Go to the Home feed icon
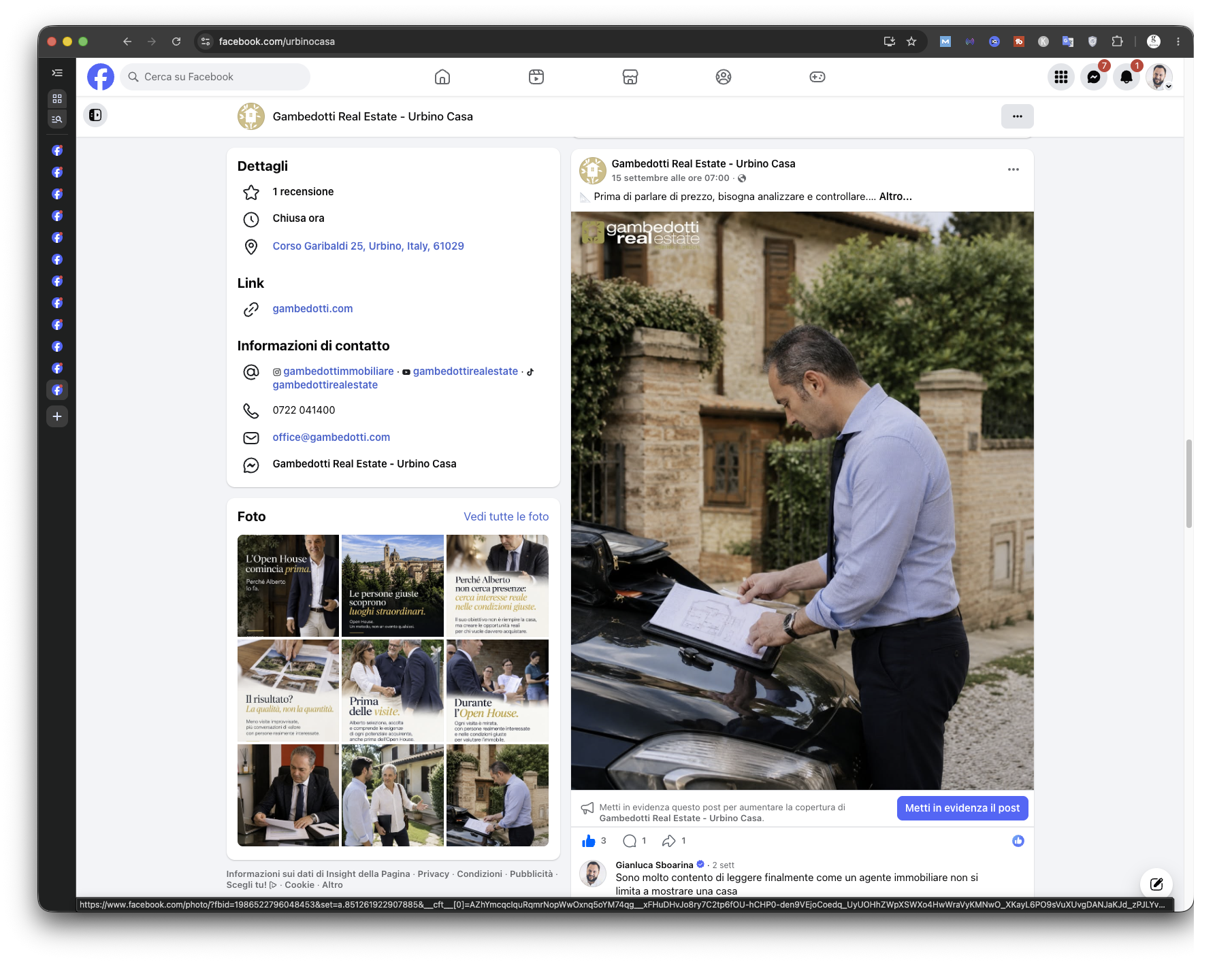The height and width of the screenshot is (962, 1232). click(x=442, y=77)
